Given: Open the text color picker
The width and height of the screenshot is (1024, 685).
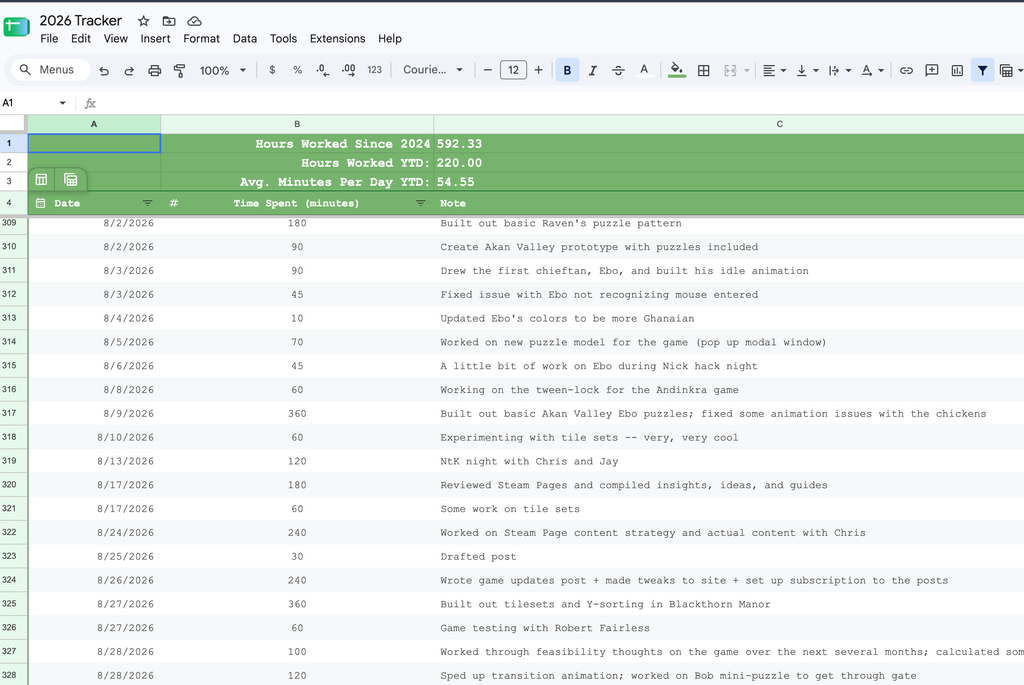Looking at the screenshot, I should click(x=644, y=70).
